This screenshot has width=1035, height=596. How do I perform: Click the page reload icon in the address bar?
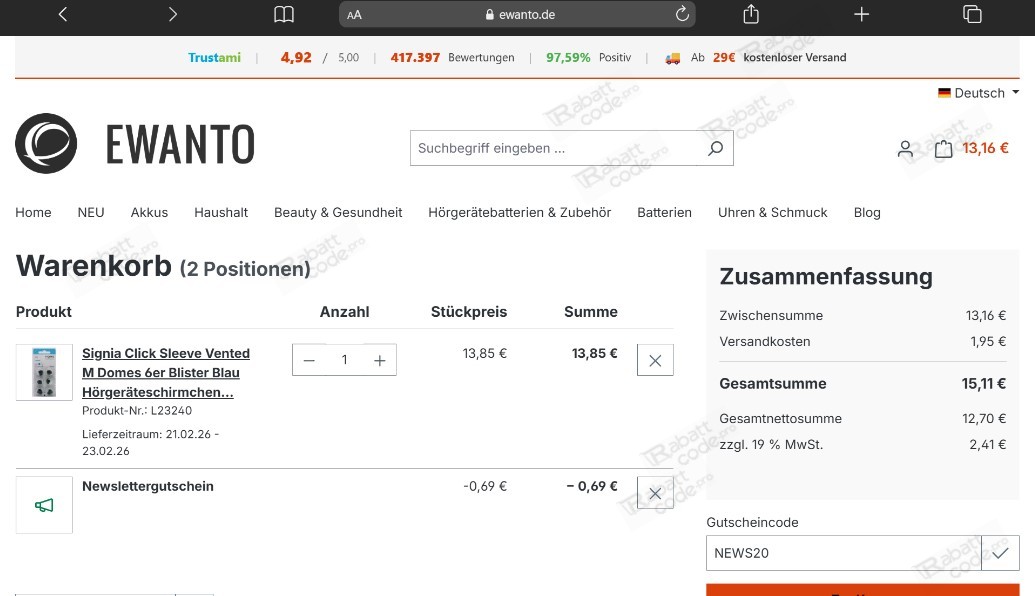682,14
